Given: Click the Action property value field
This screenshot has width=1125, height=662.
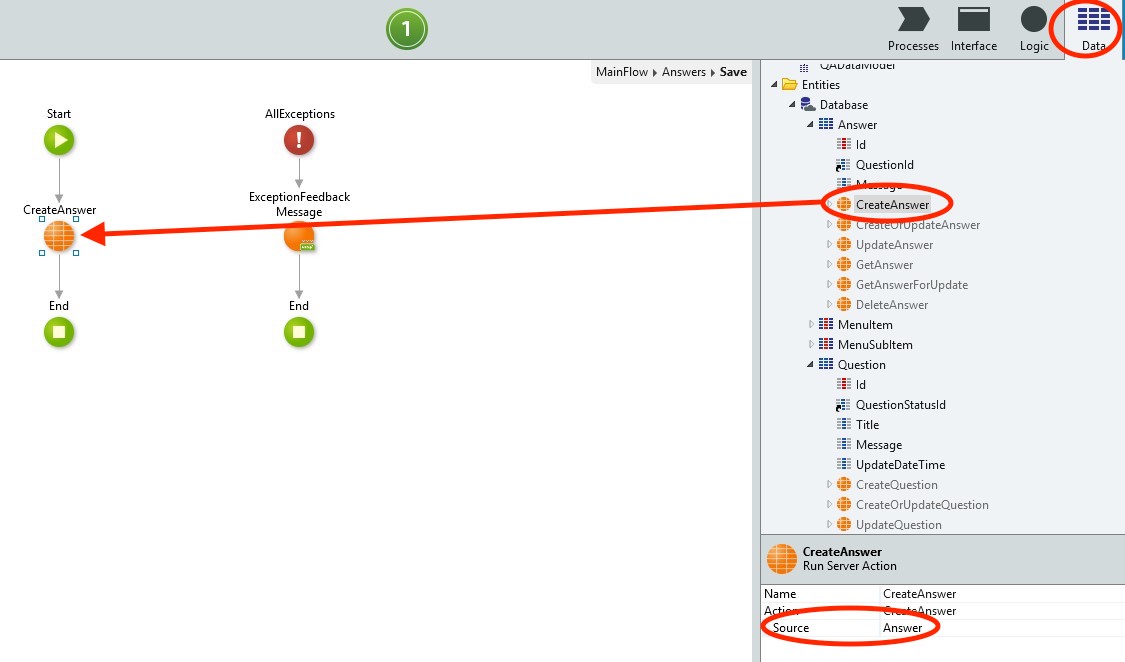Looking at the screenshot, I should (1002, 611).
